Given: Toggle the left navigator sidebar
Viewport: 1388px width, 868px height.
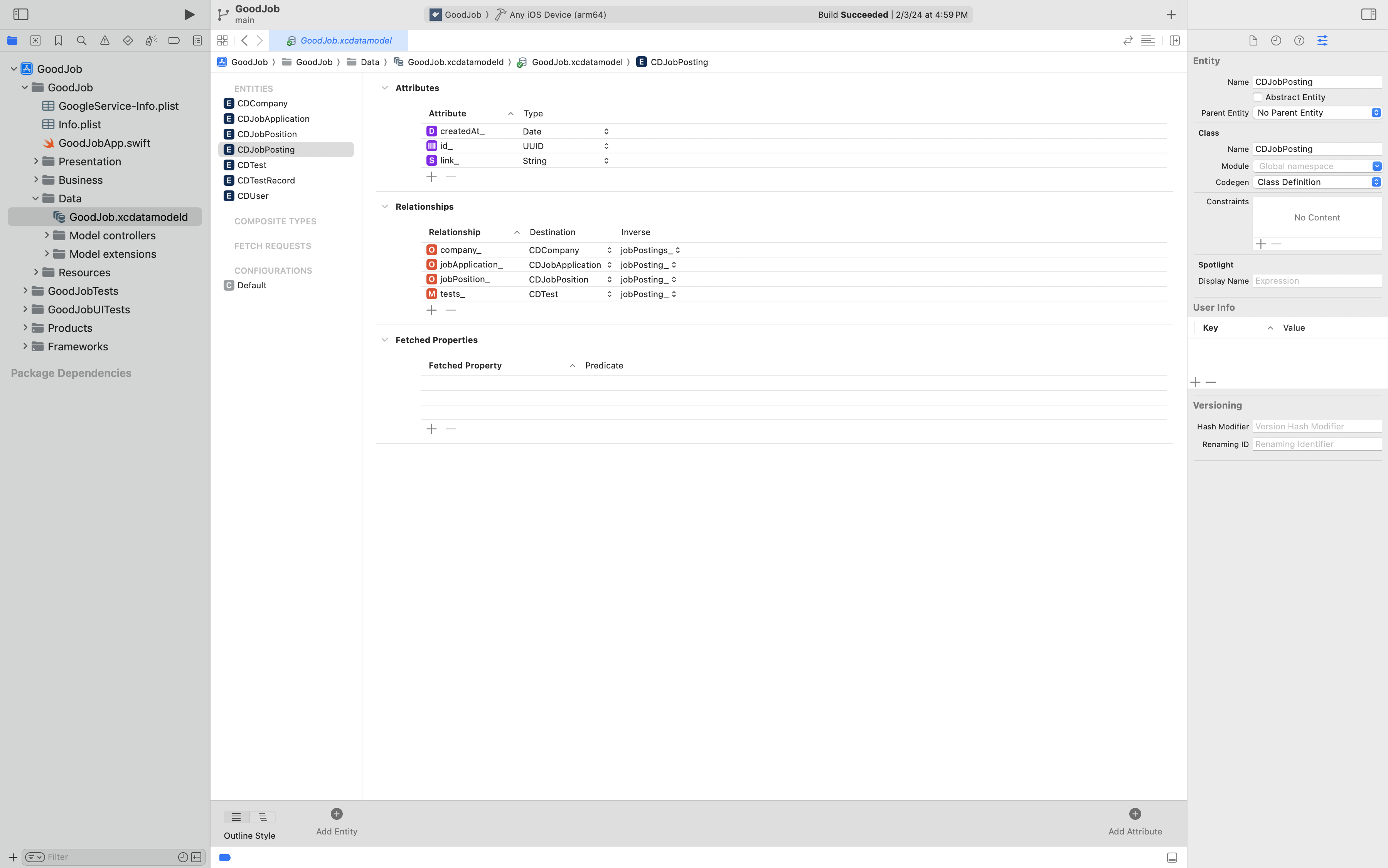Looking at the screenshot, I should (x=21, y=14).
